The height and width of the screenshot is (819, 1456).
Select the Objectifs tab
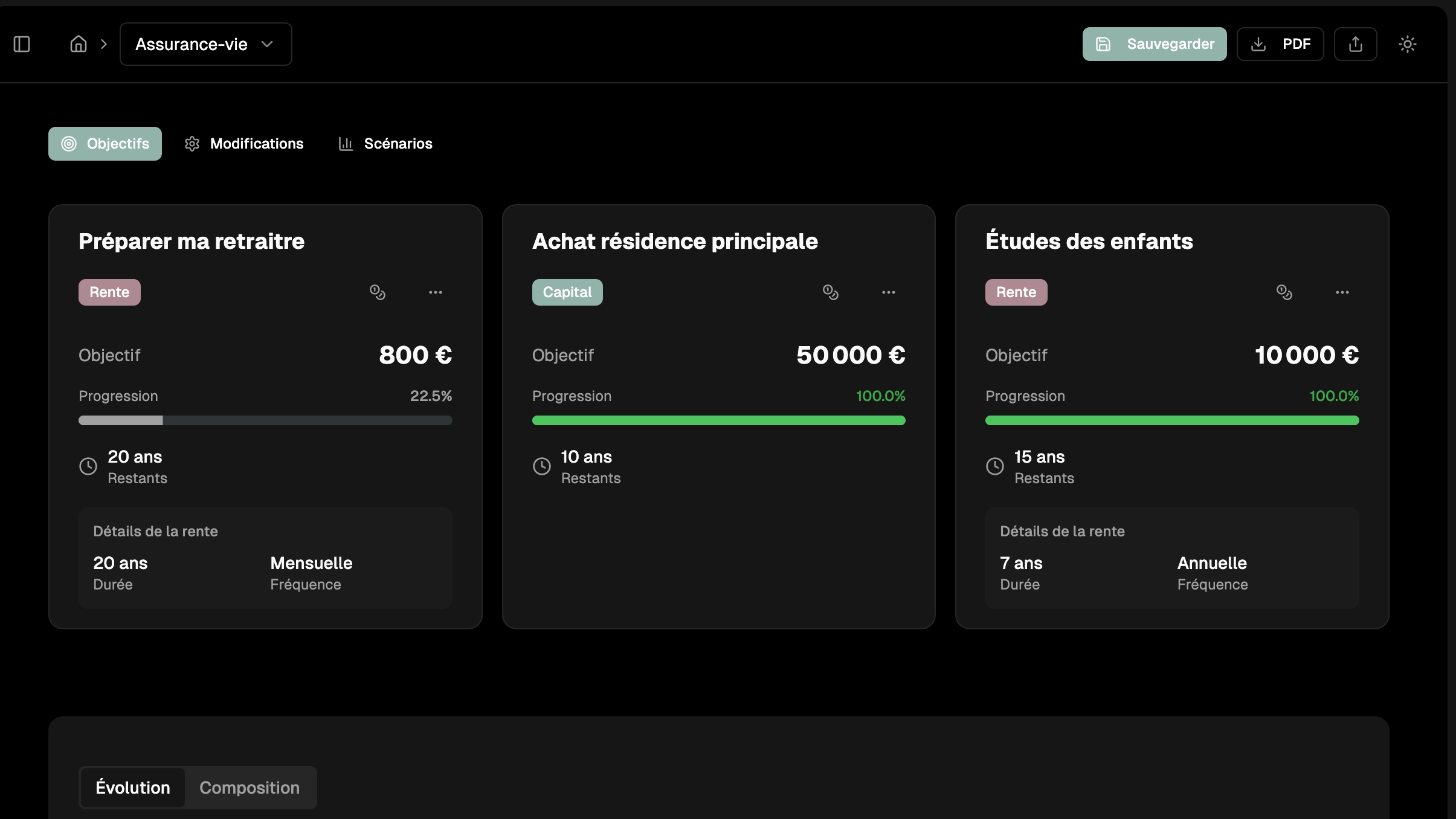pyautogui.click(x=105, y=144)
